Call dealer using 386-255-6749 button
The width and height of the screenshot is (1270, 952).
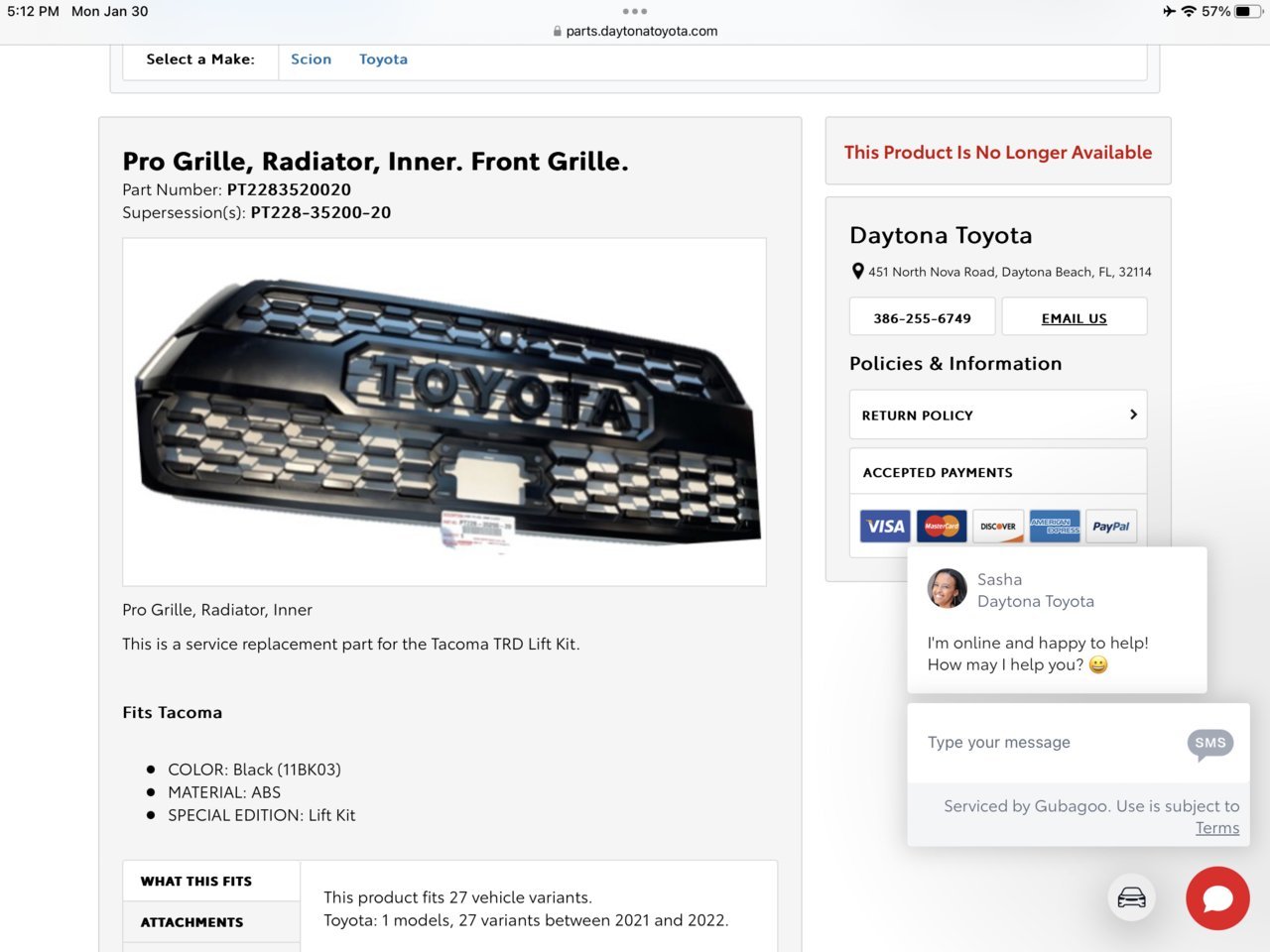pos(923,317)
